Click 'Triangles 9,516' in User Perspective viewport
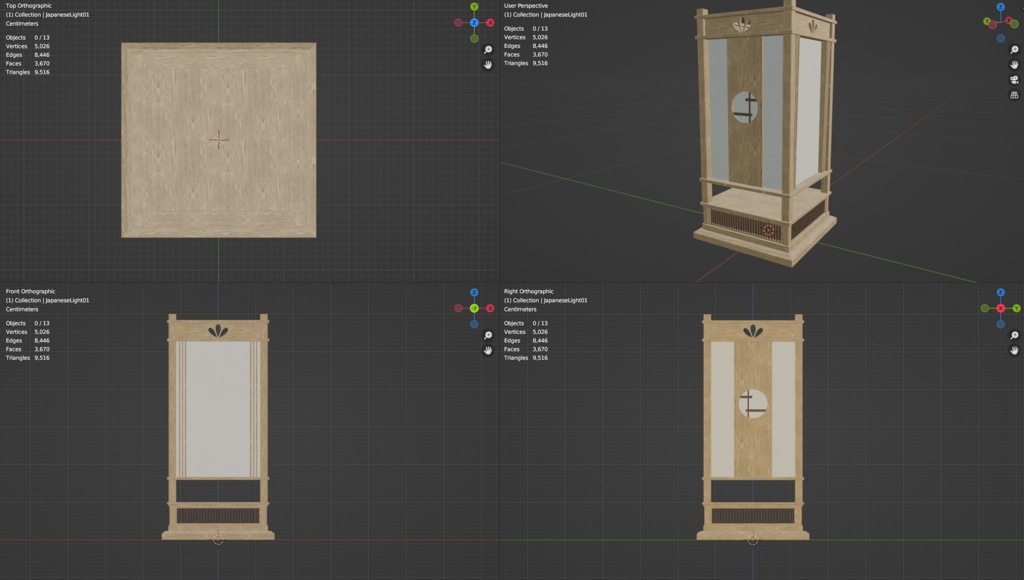Screen dimensions: 1024x580 526,63
